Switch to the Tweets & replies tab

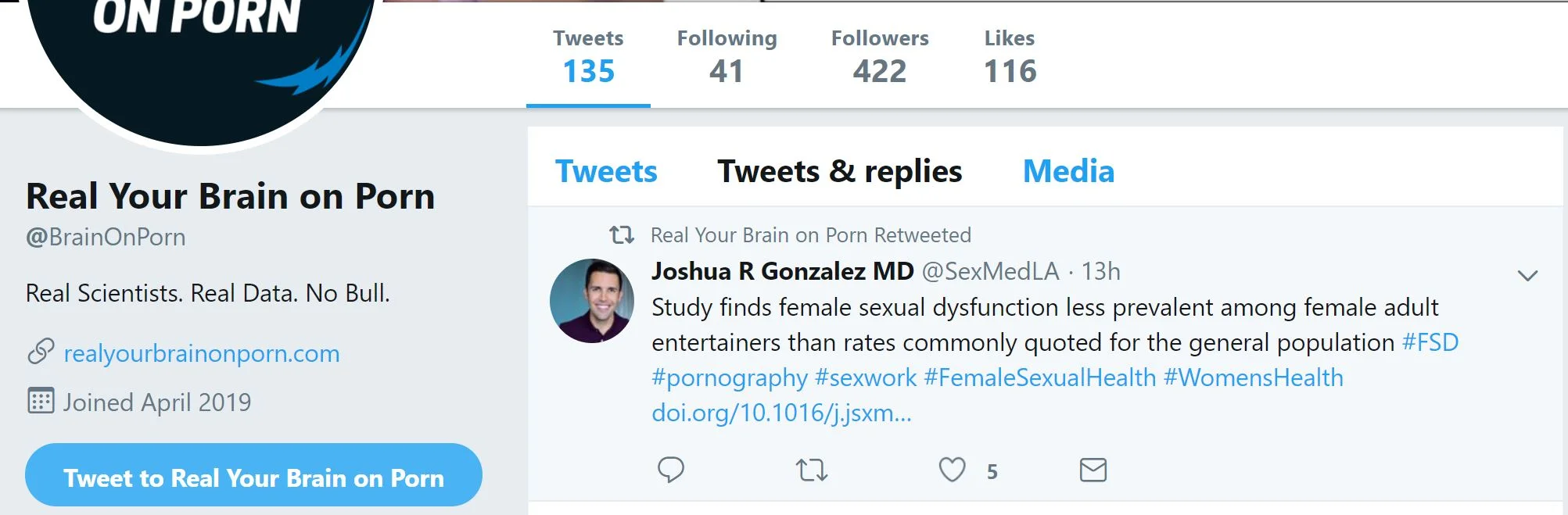[x=839, y=172]
